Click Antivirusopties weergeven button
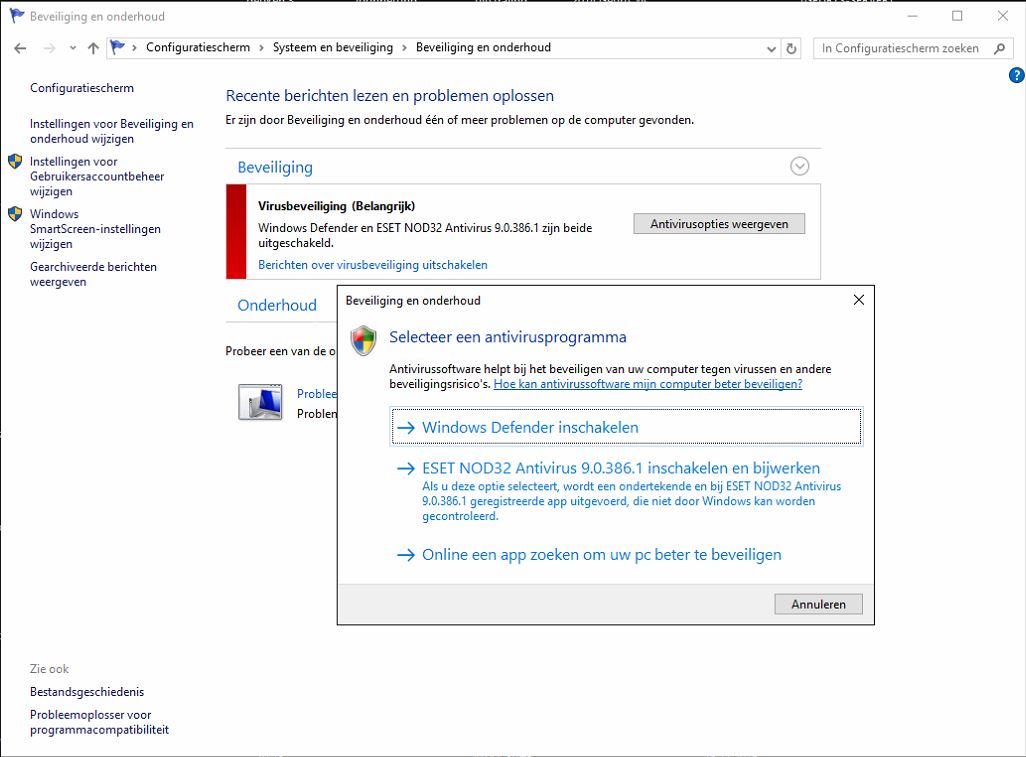Screen dimensions: 1026x757 (x=719, y=224)
